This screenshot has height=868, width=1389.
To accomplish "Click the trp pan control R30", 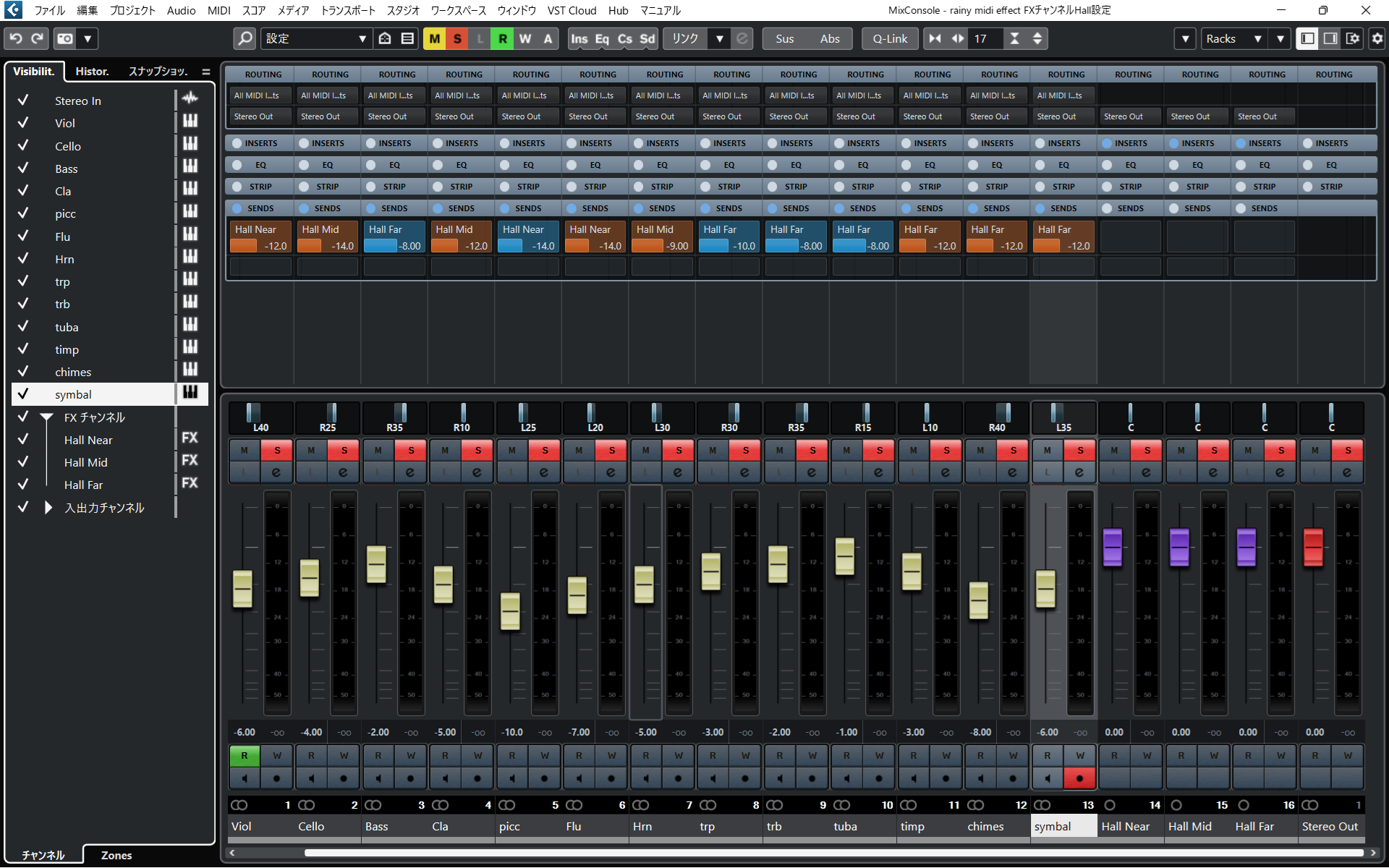I will coord(729,417).
